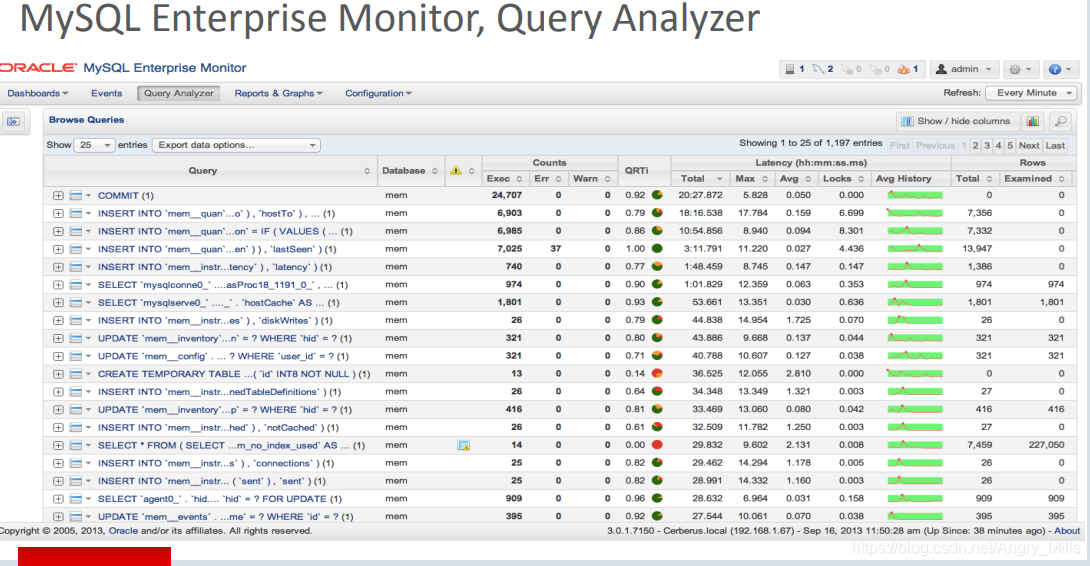Go to the Events tab
The height and width of the screenshot is (566, 1090).
[106, 93]
